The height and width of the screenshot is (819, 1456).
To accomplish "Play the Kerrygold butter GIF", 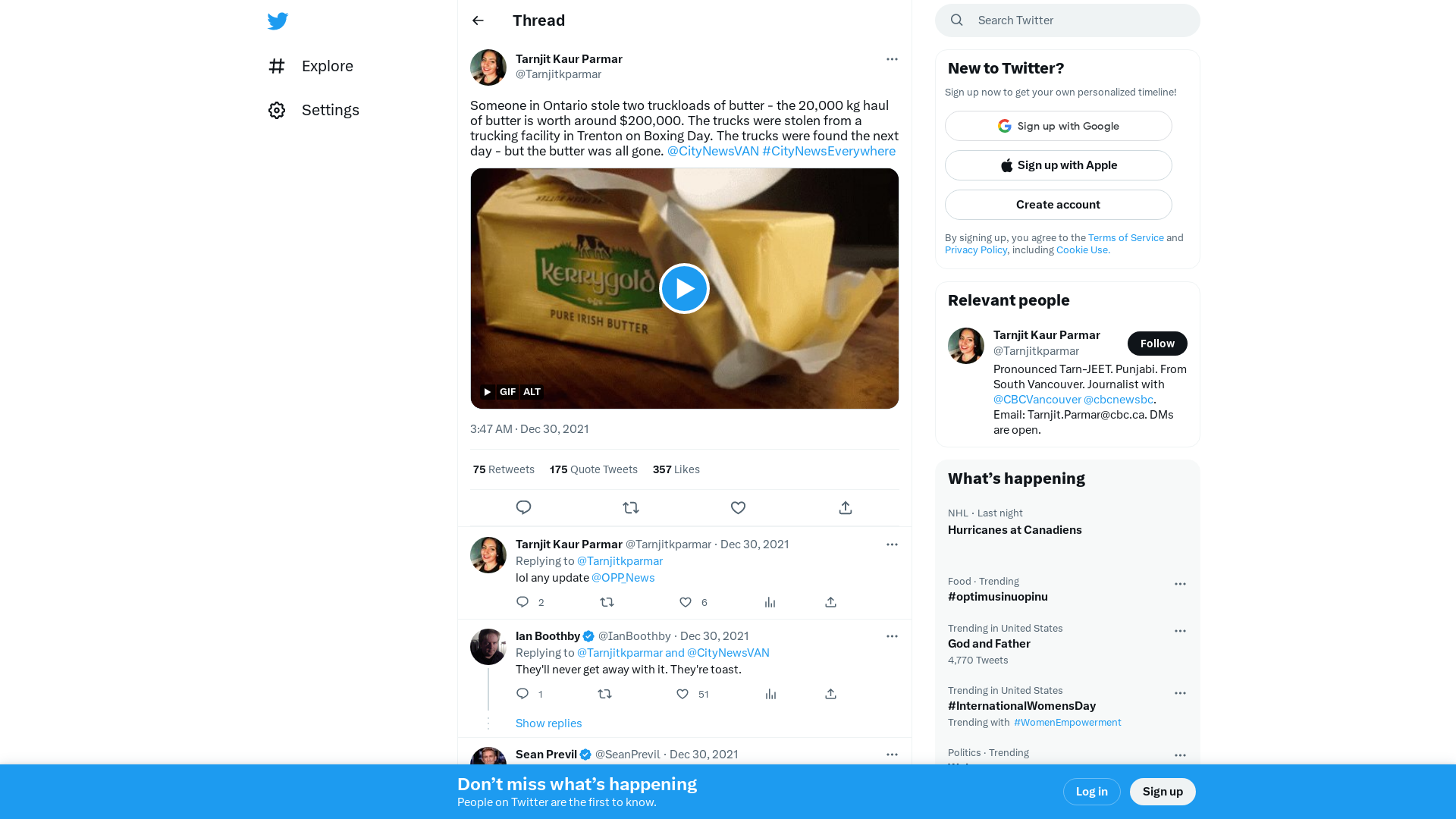I will tap(684, 288).
